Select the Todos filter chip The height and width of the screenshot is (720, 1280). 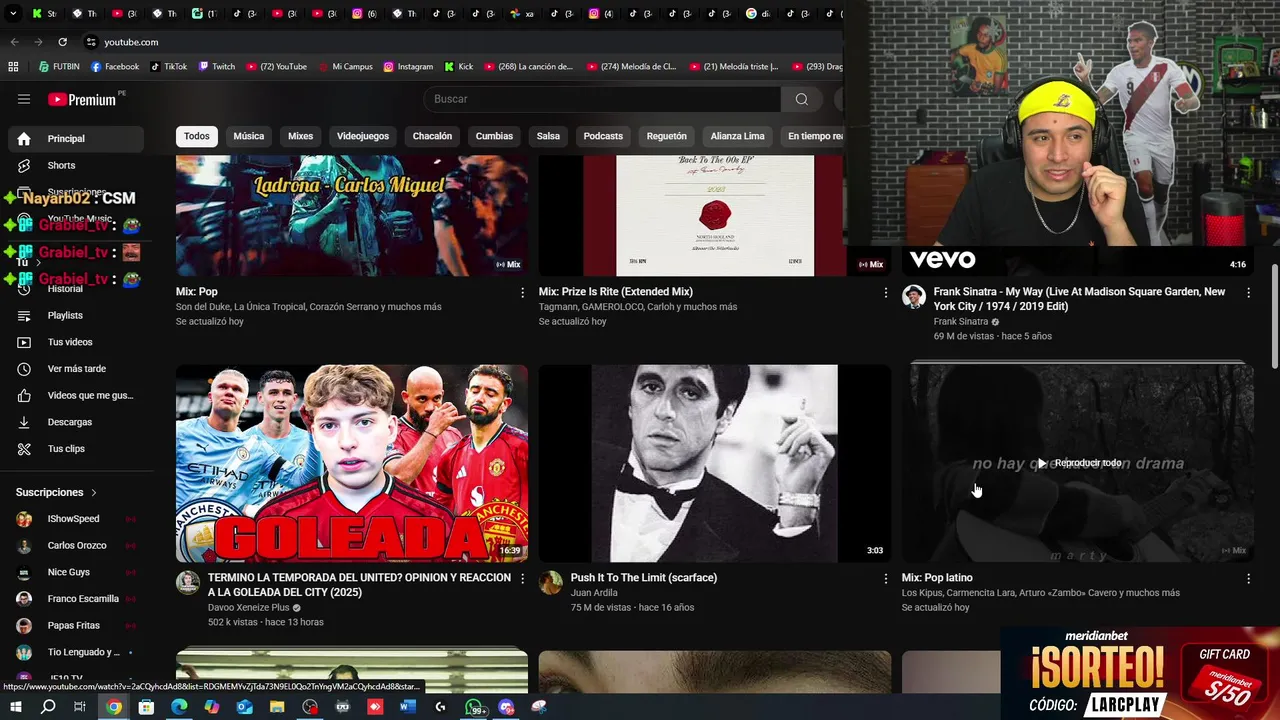tap(197, 136)
